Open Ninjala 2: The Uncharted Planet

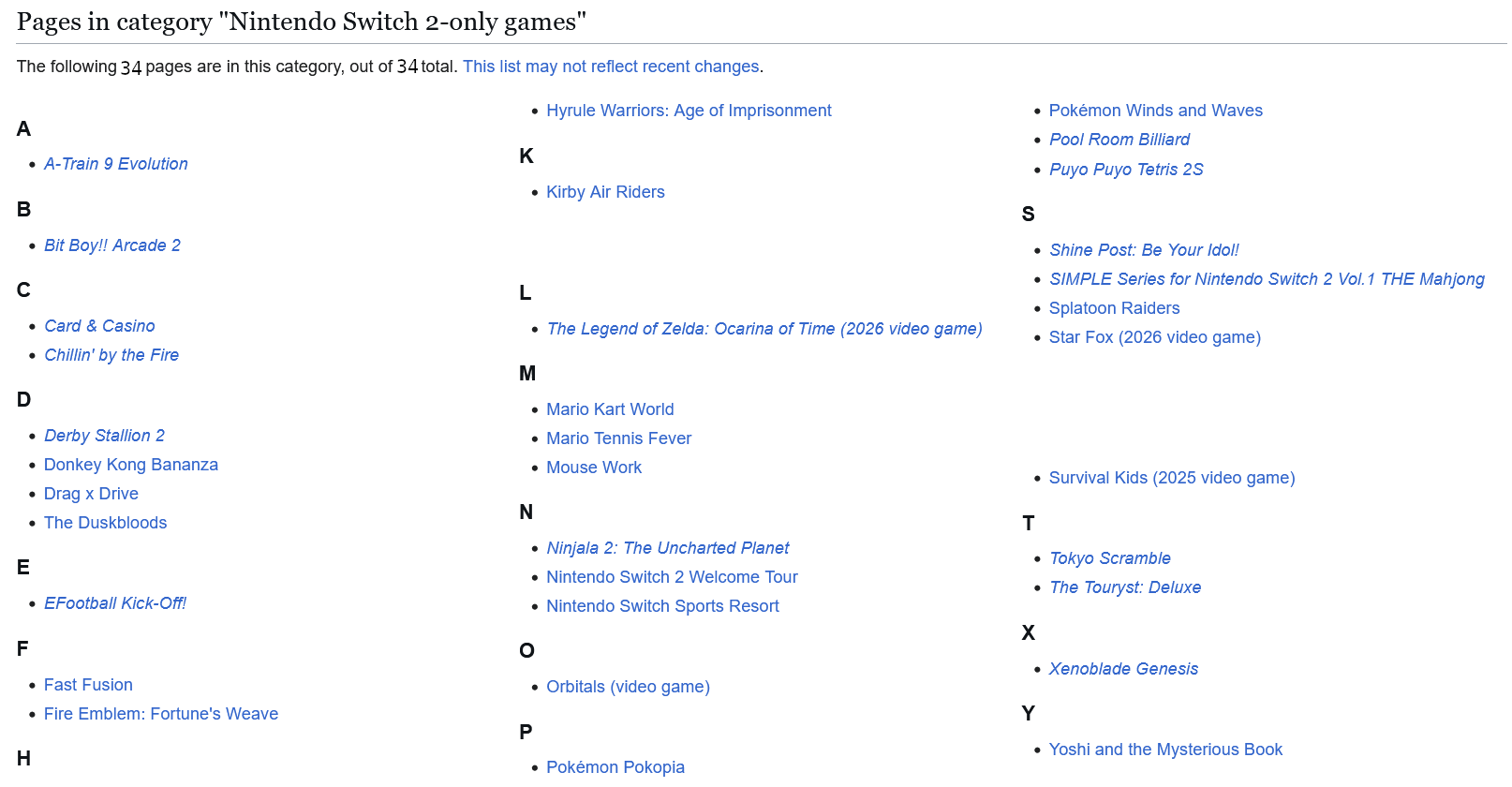pos(668,548)
